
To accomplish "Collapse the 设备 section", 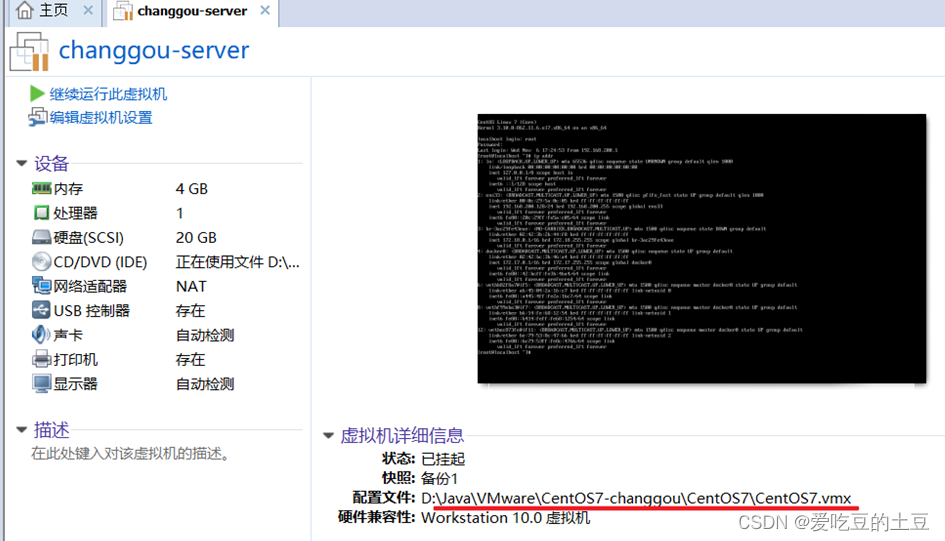I will [x=22, y=163].
